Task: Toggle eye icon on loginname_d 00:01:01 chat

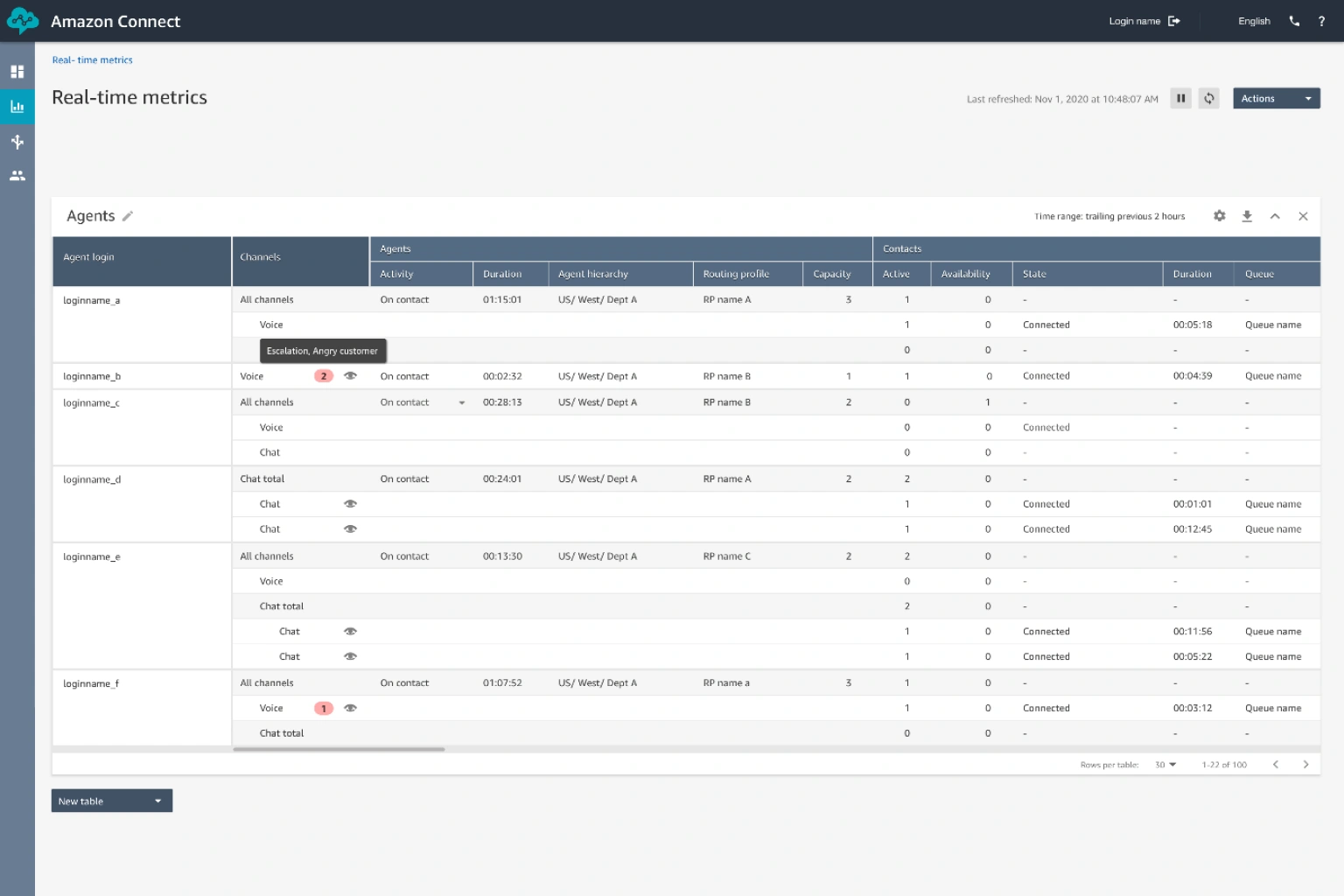Action: (x=350, y=504)
